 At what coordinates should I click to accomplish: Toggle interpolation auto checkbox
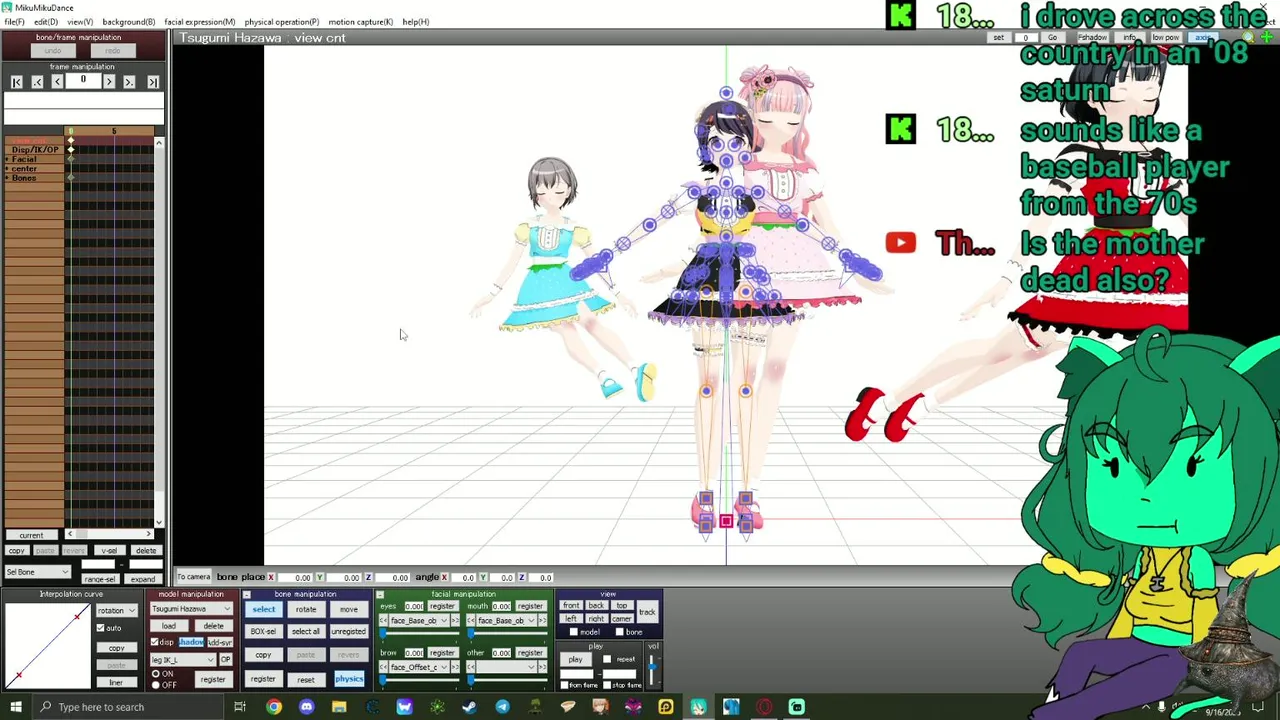(101, 628)
